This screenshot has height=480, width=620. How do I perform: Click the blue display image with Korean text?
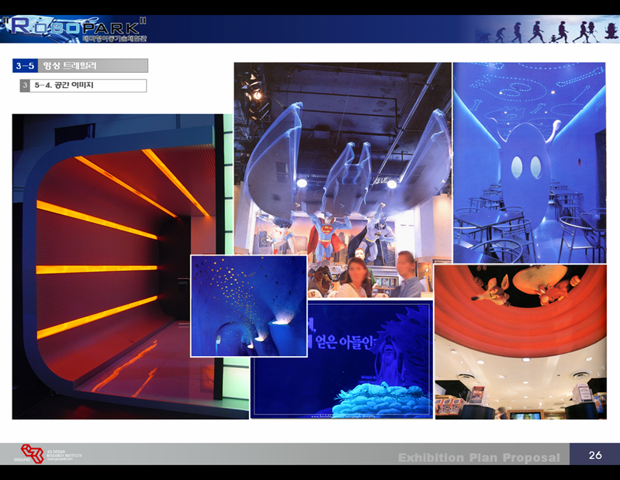tap(342, 359)
